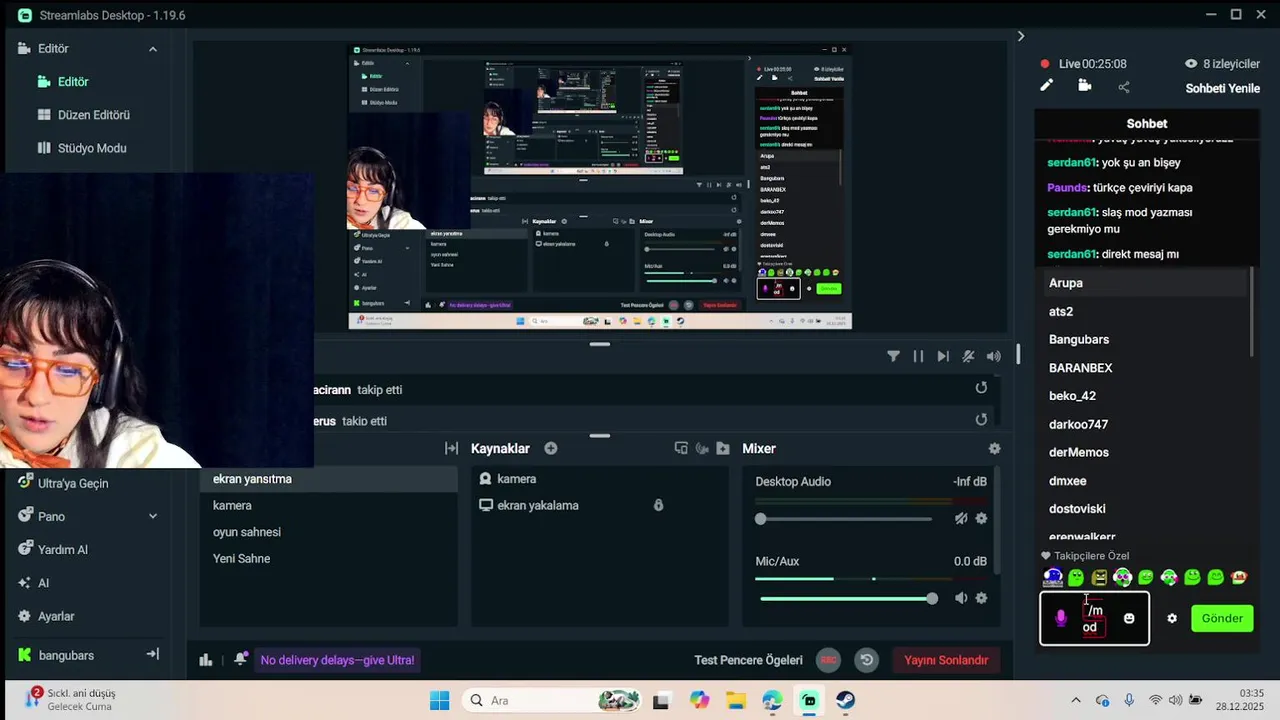1280x720 pixels.
Task: Click the share stream icon
Action: point(1124,87)
